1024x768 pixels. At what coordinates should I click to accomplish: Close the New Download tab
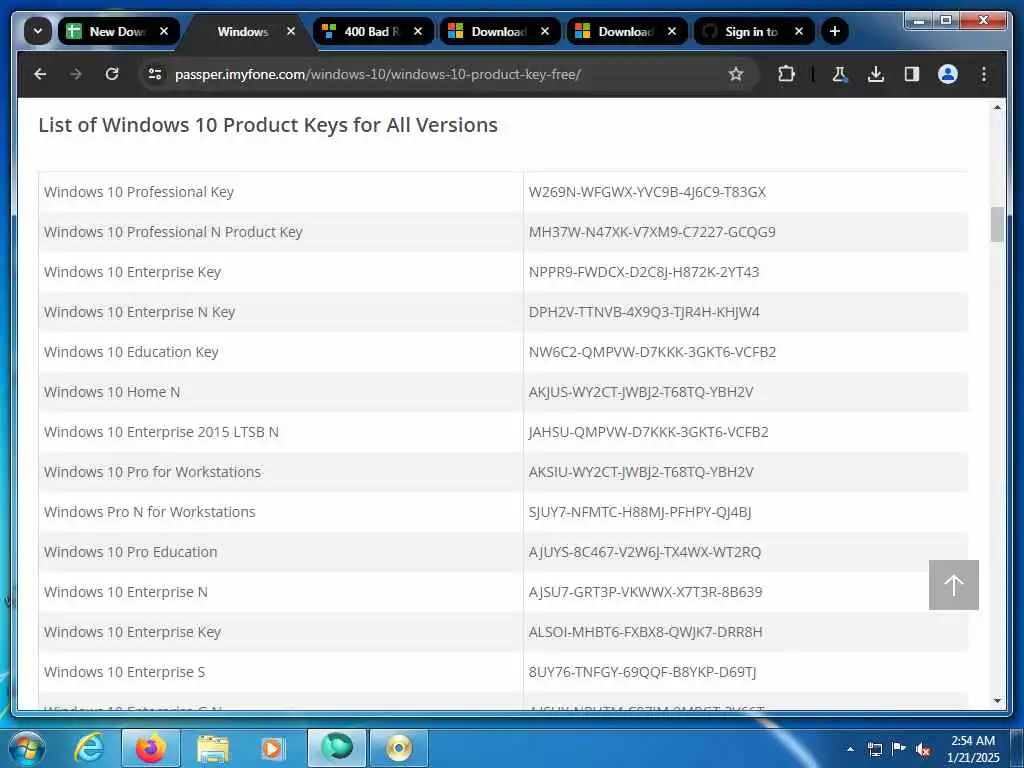[x=164, y=31]
